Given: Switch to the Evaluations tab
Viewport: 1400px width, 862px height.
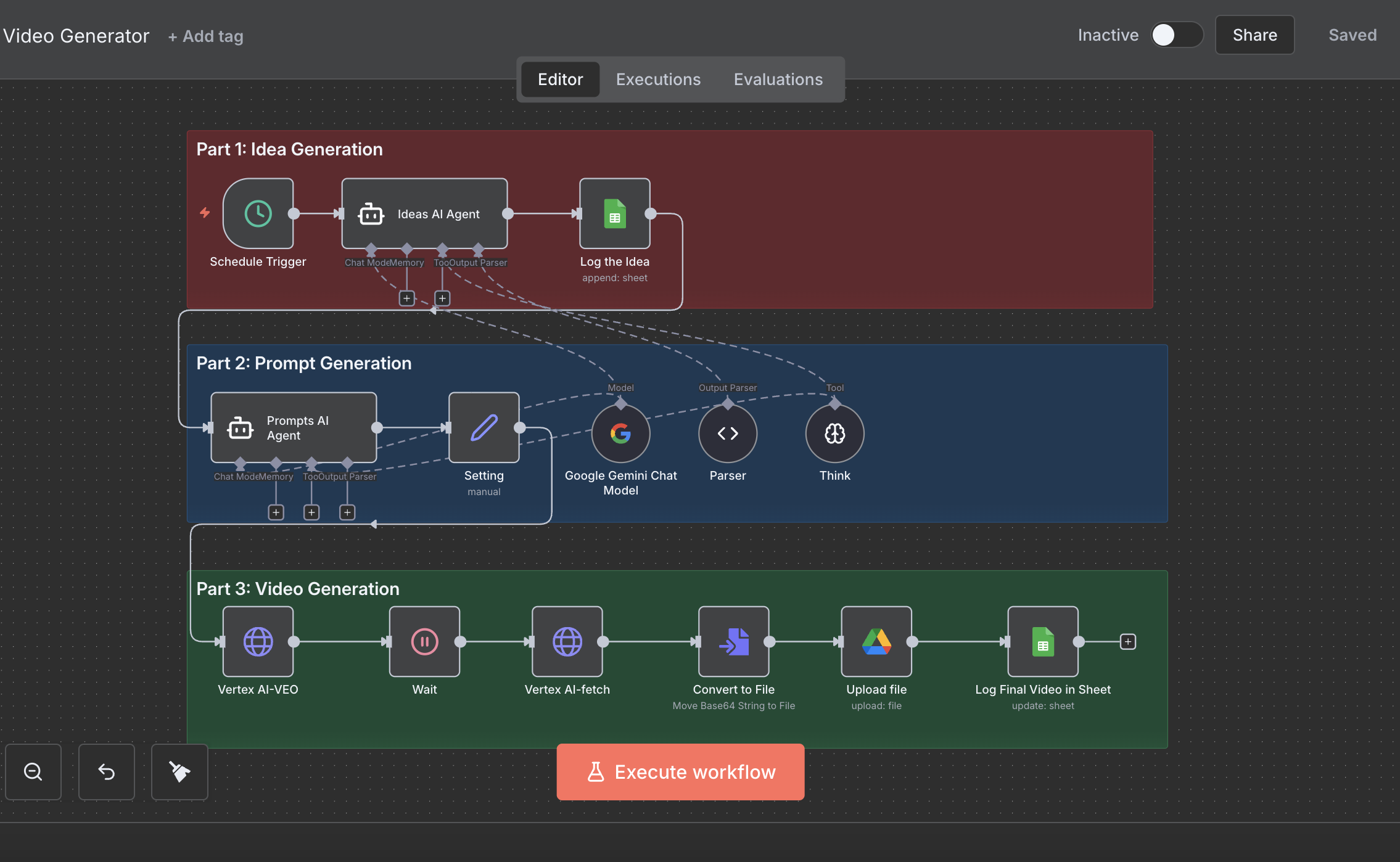Looking at the screenshot, I should click(778, 80).
